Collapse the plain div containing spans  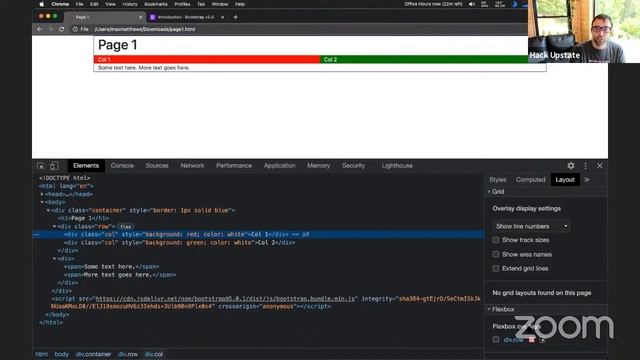tap(54, 259)
